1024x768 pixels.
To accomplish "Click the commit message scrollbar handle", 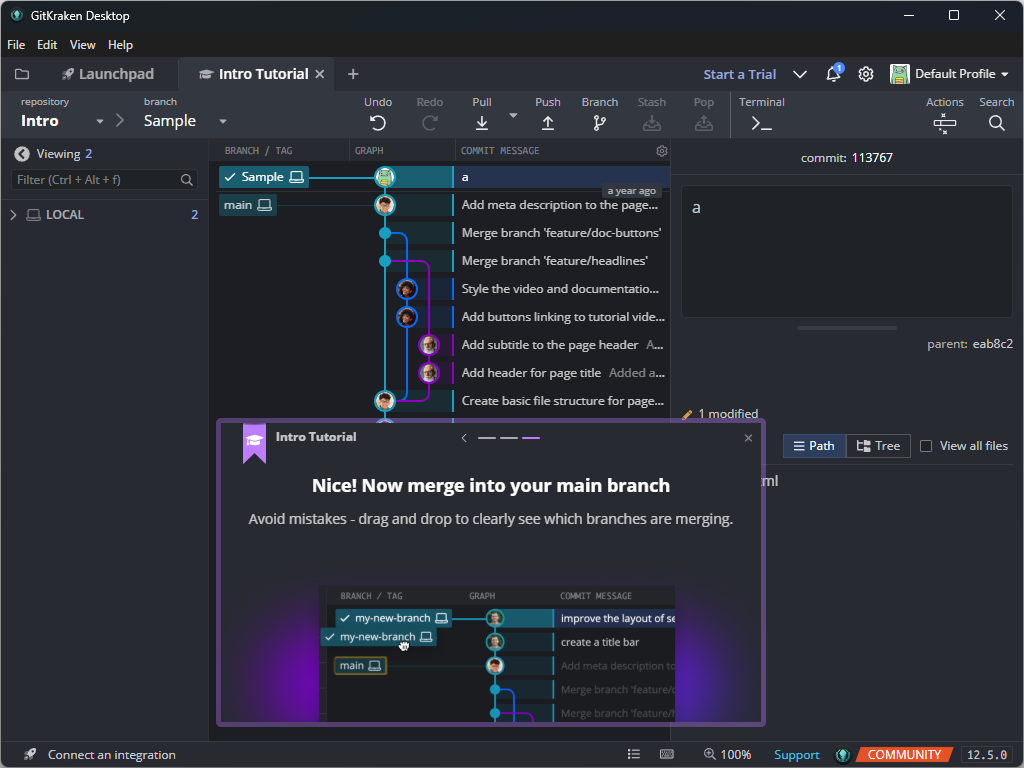I will (x=846, y=328).
